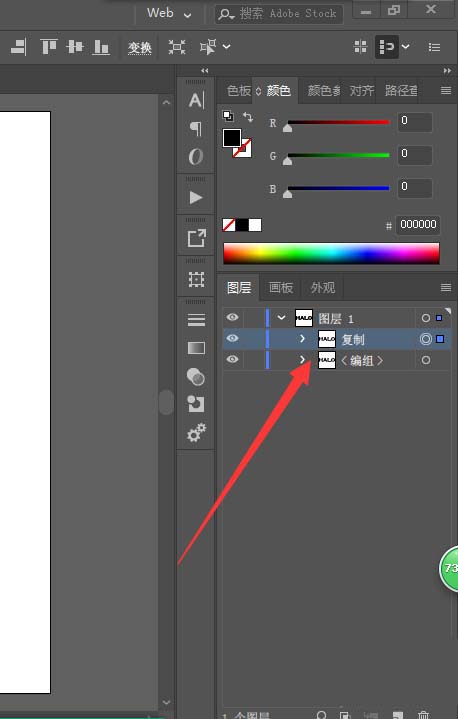Click the 搜索 Adobe Stock search field
Image resolution: width=458 pixels, height=719 pixels.
(x=279, y=14)
